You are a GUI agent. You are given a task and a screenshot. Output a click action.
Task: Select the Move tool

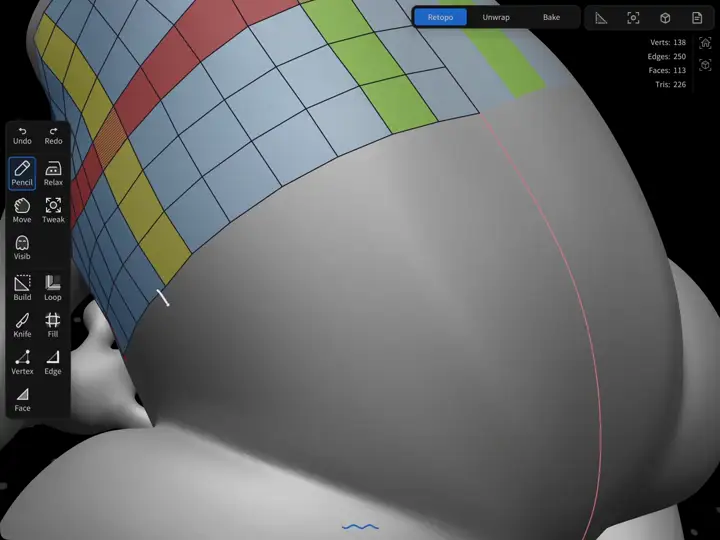22,210
